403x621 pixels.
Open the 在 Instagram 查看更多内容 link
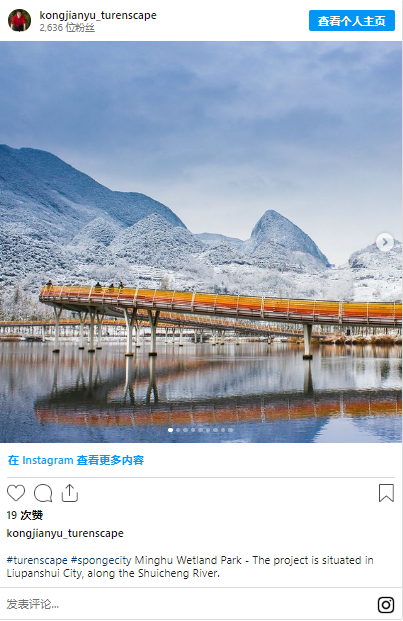(76, 460)
